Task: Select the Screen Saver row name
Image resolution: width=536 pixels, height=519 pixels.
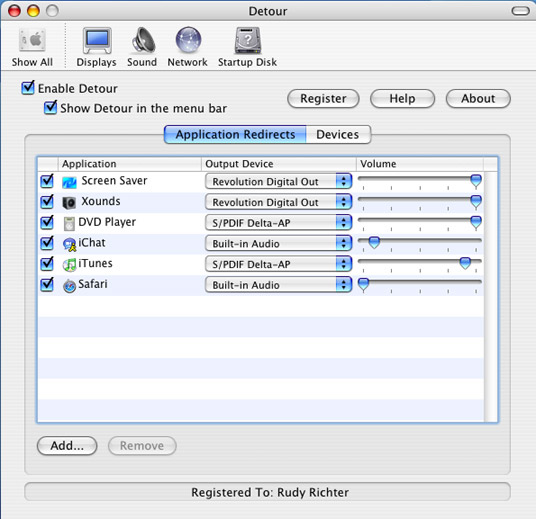Action: click(x=114, y=181)
